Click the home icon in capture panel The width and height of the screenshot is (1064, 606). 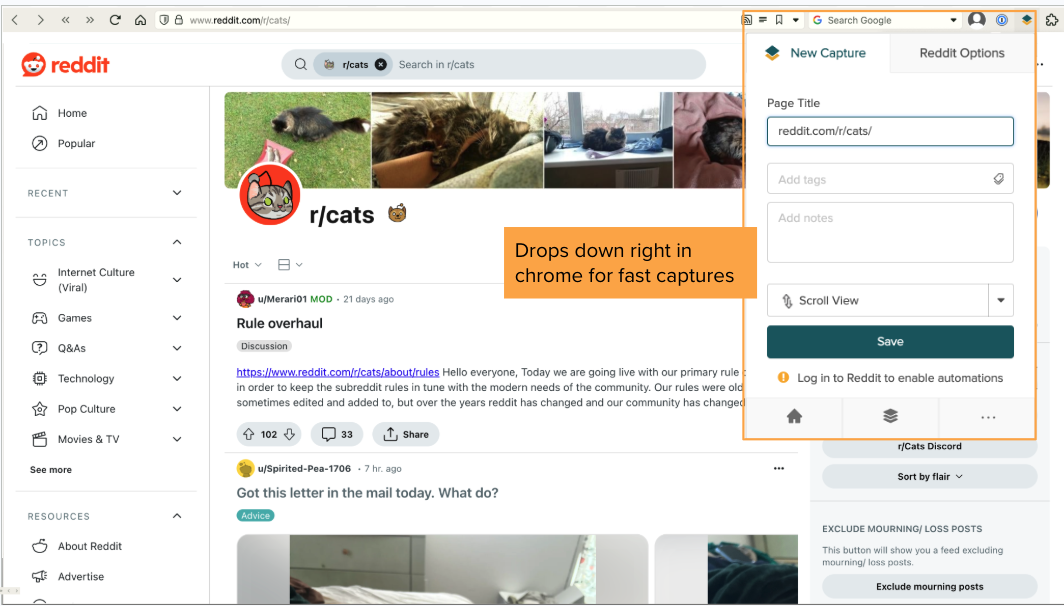pyautogui.click(x=794, y=417)
